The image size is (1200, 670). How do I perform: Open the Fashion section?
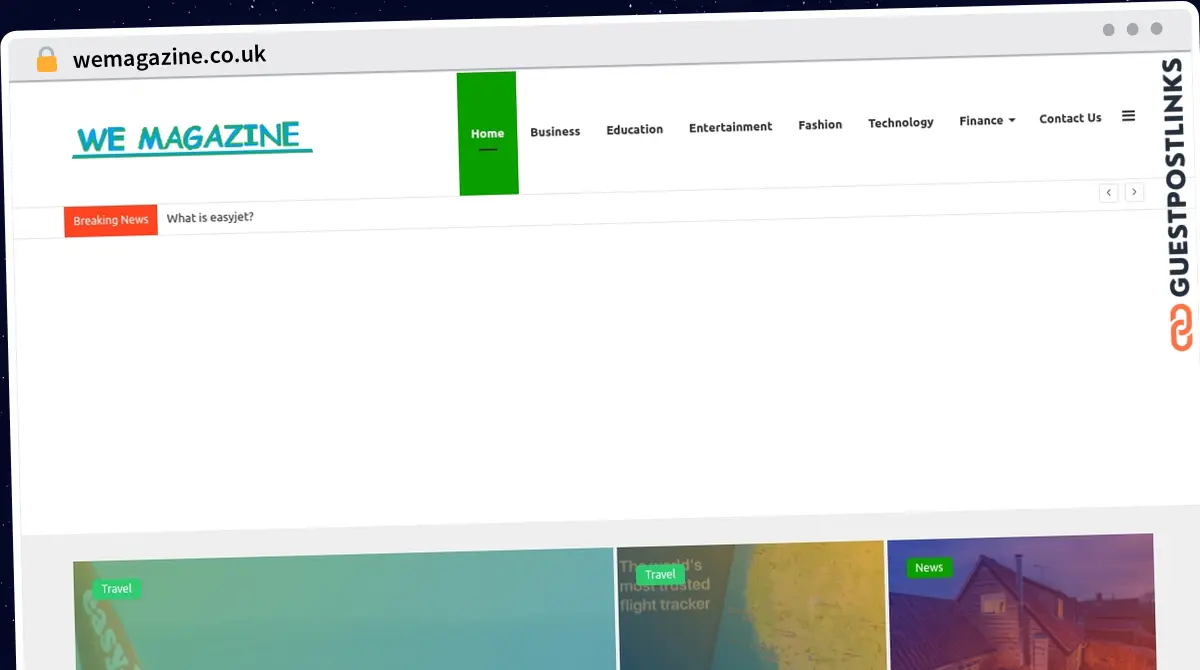tap(820, 125)
